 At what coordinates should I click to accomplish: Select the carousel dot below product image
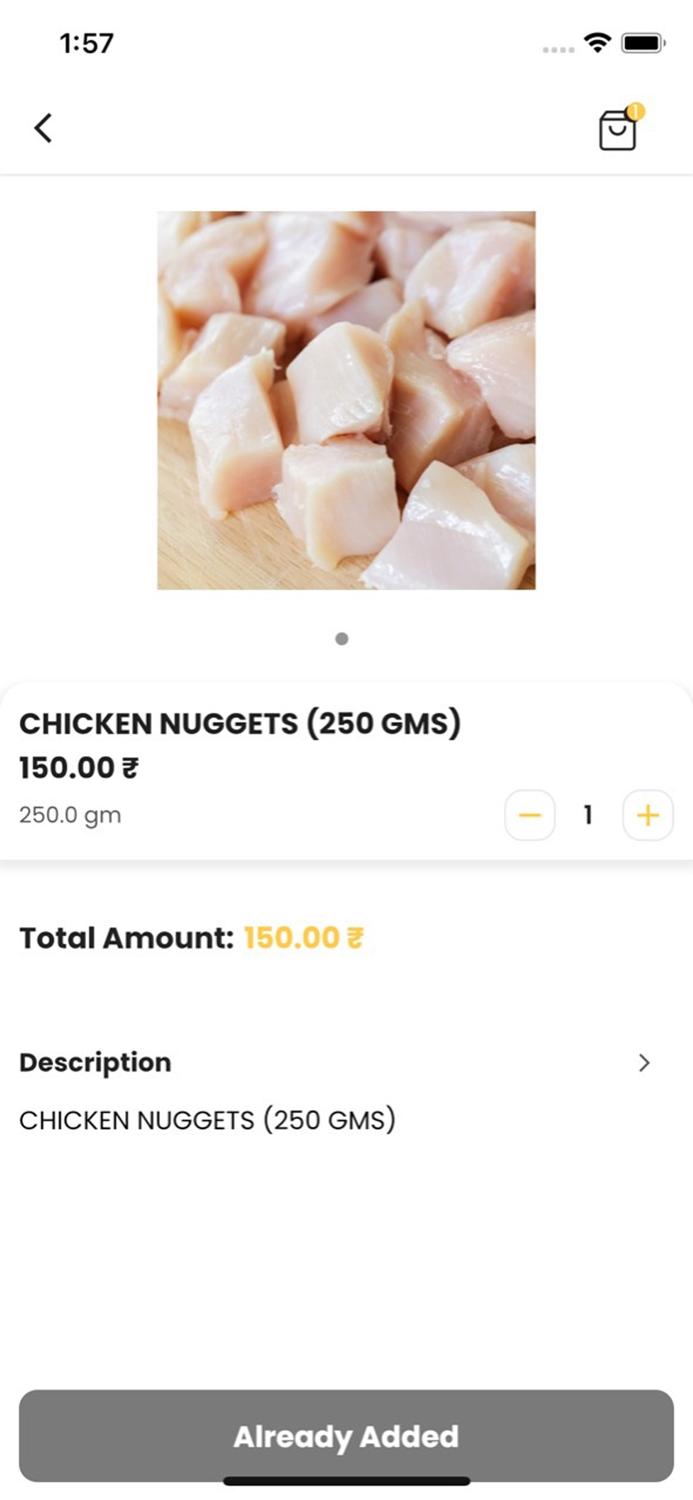coord(341,638)
